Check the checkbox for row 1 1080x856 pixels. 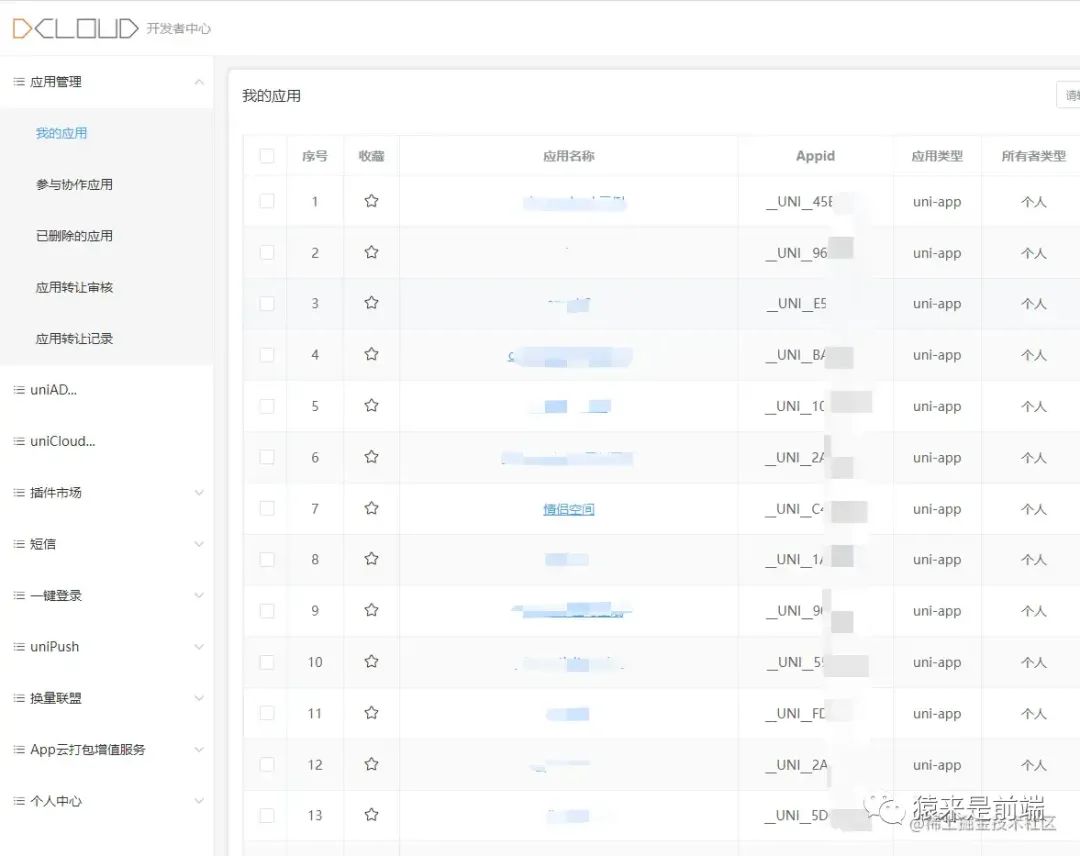[x=267, y=201]
